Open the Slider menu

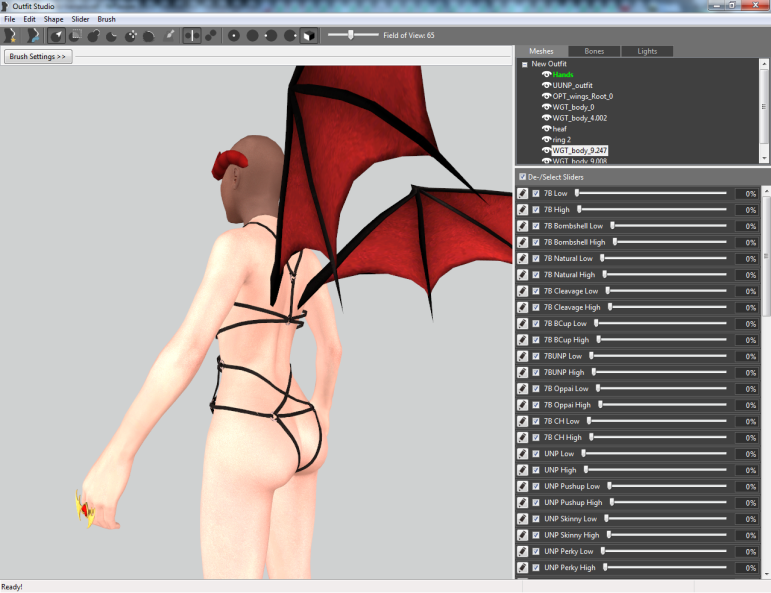(80, 19)
